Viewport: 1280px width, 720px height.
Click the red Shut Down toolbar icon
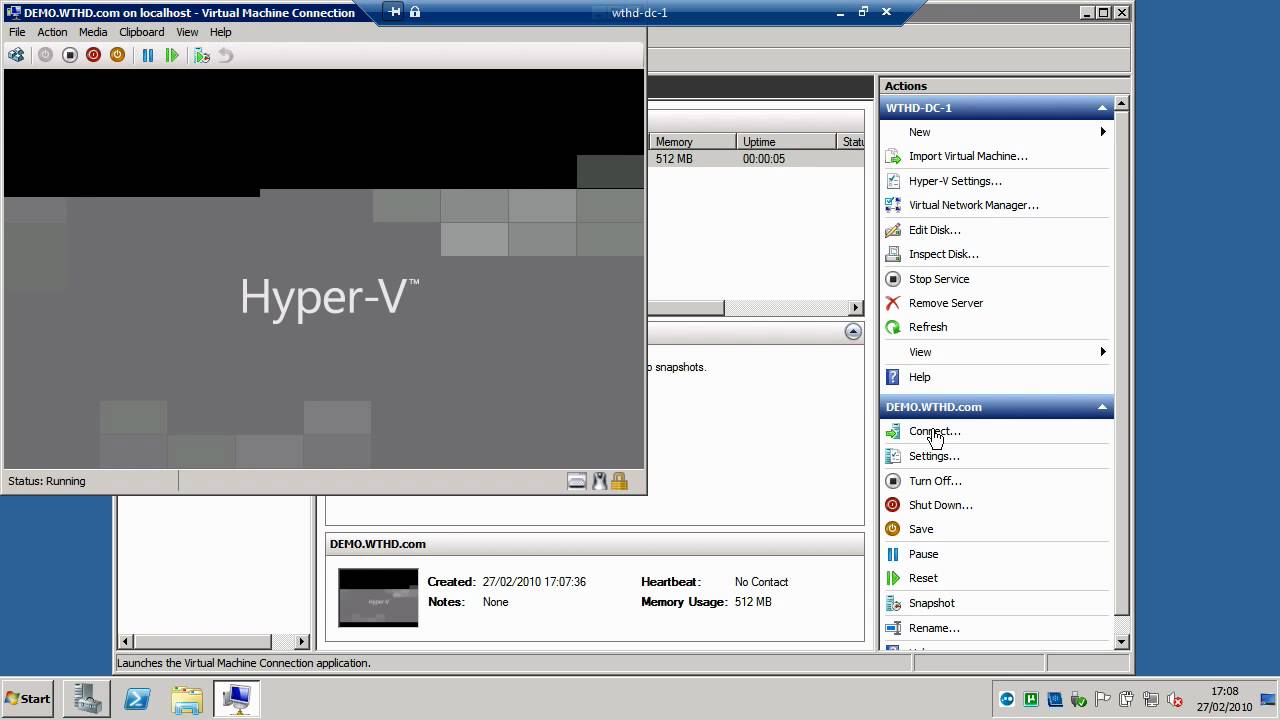pyautogui.click(x=93, y=55)
